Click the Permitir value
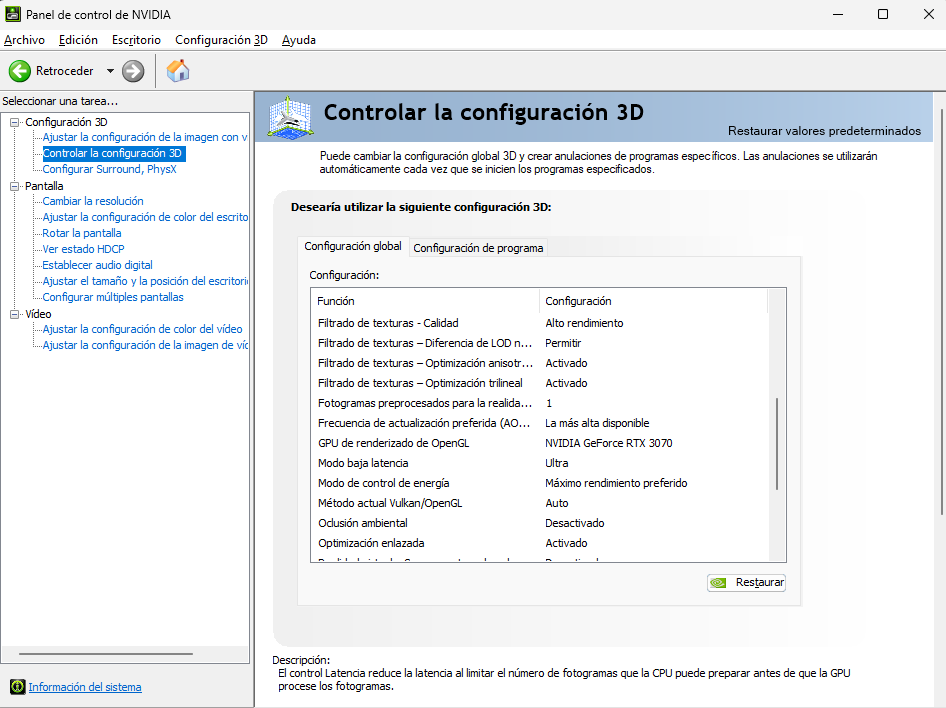The image size is (946, 708). point(563,343)
